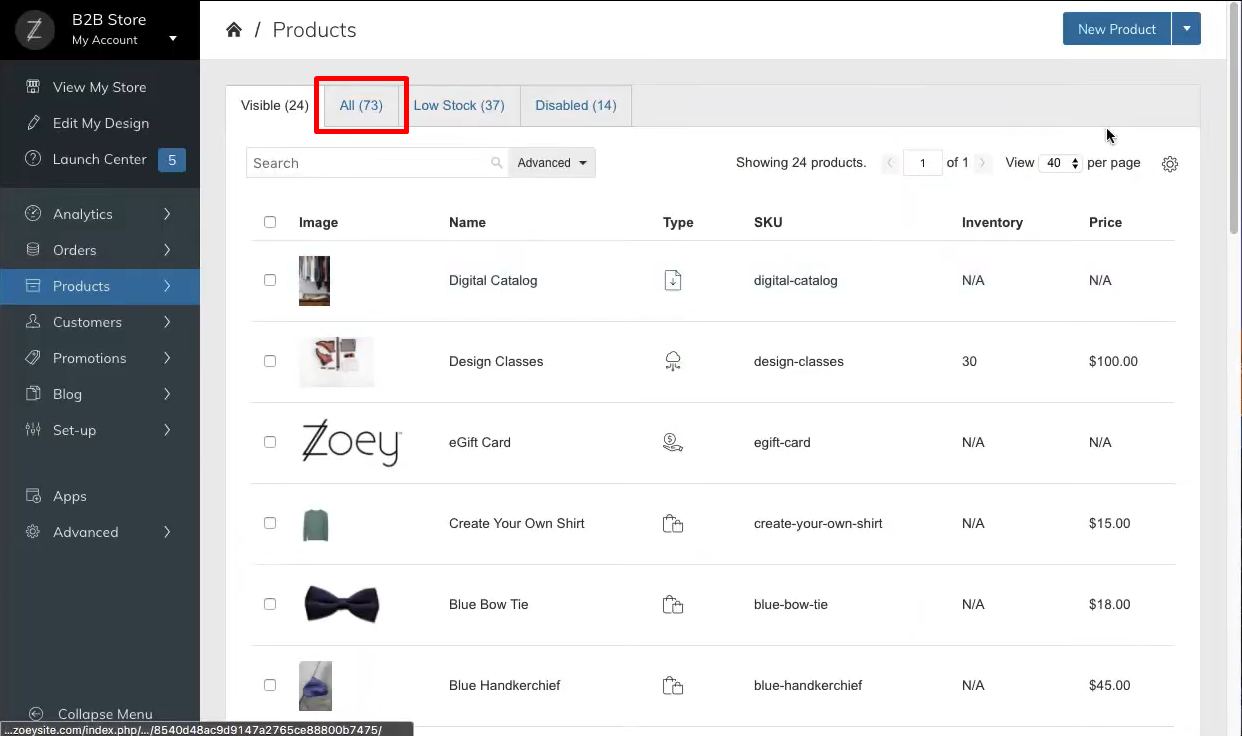Open the New Product dropdown arrow
1242x736 pixels.
[1187, 28]
